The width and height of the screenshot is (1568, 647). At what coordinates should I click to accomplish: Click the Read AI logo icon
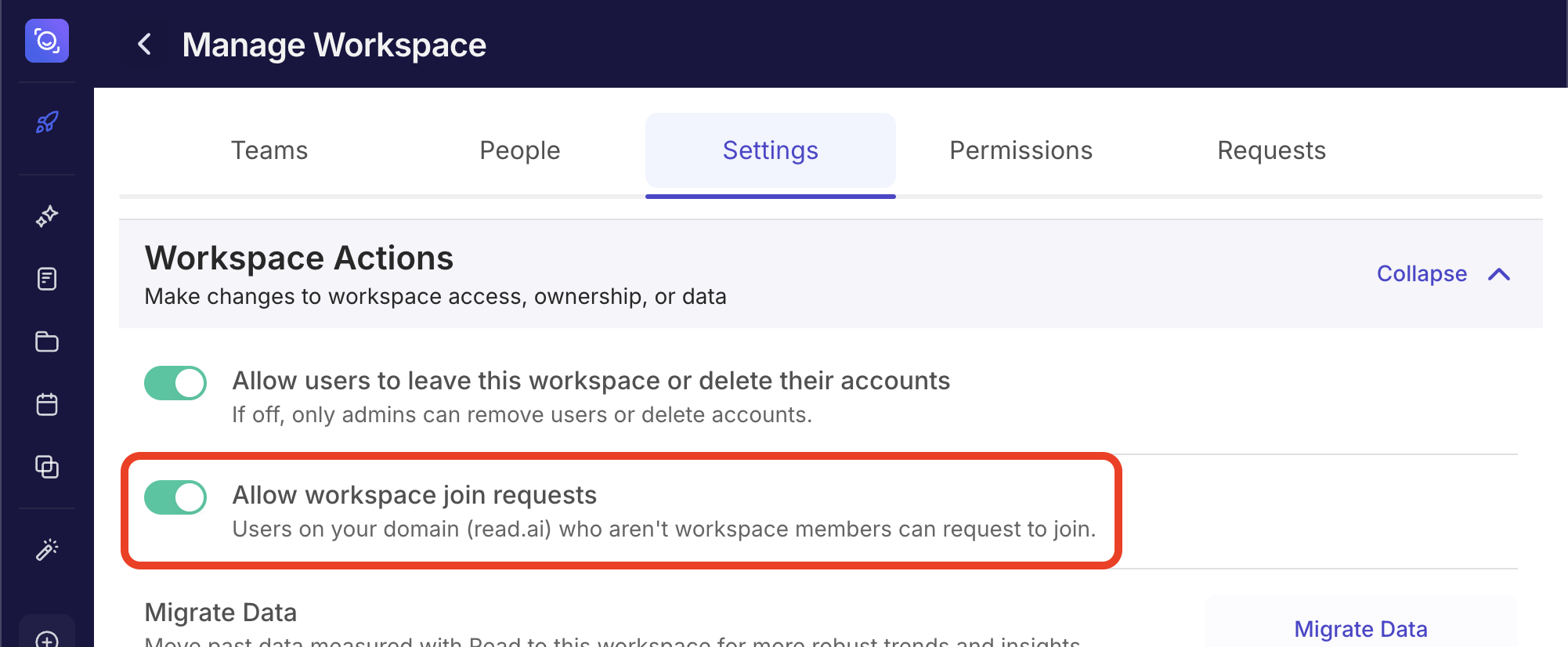point(47,41)
